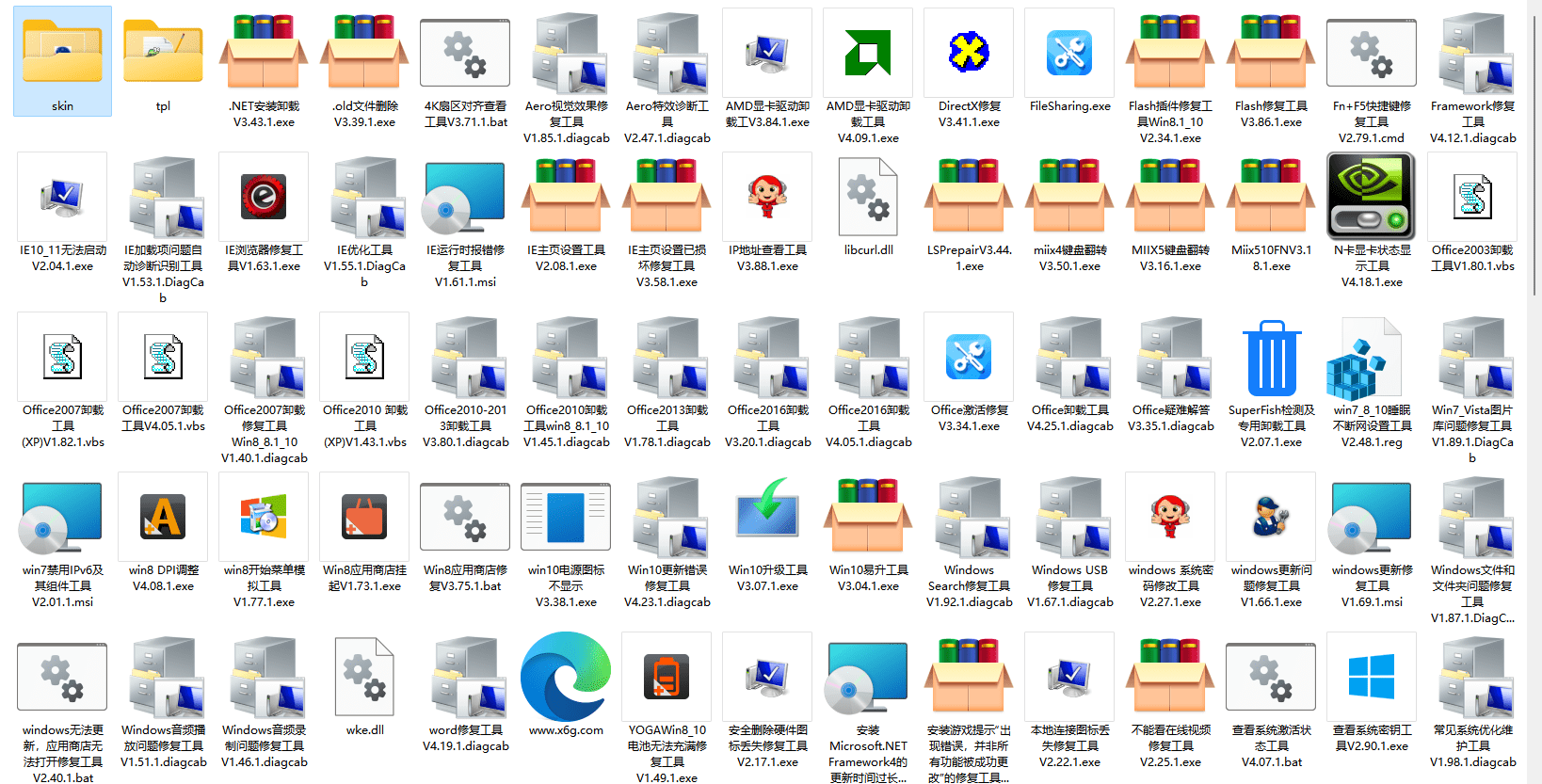Select the Office激活修复 V3.34.1.exe icon

tap(969, 358)
